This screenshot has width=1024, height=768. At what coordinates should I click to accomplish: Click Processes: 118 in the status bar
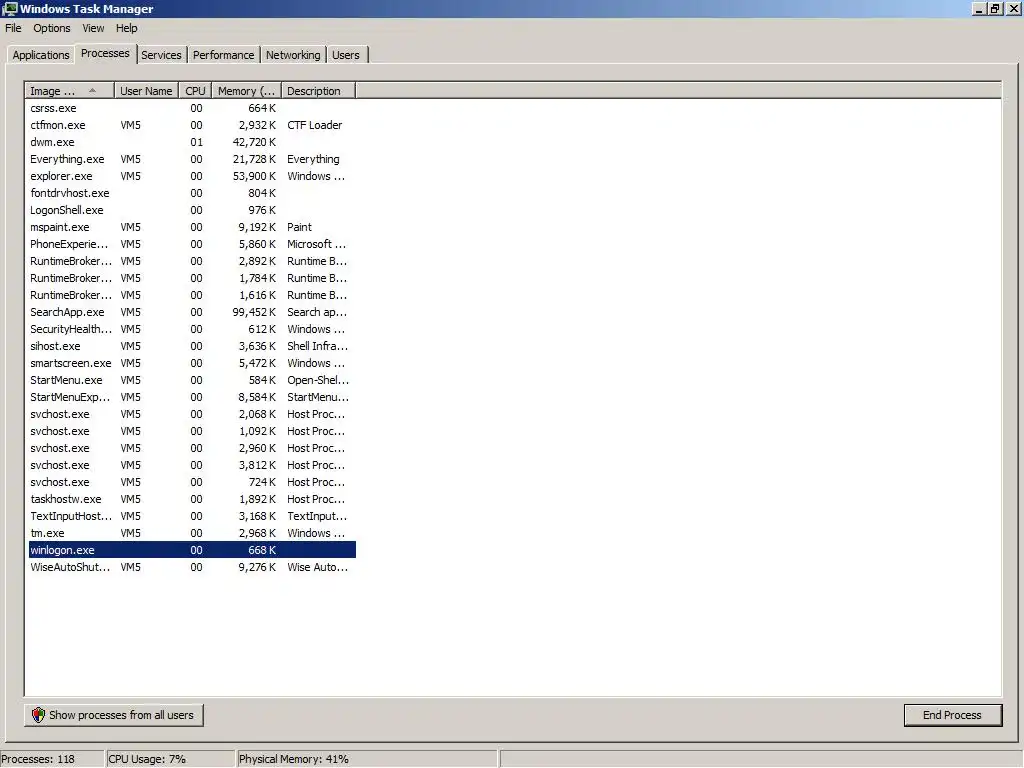[x=39, y=760]
